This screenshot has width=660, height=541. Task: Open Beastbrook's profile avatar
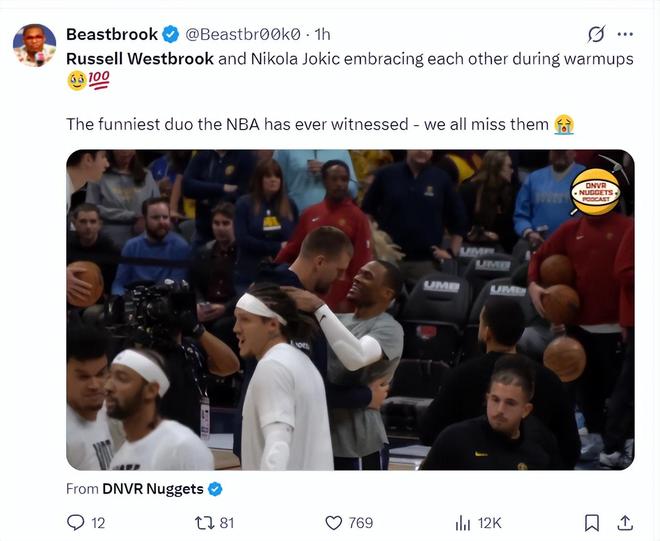(x=35, y=45)
